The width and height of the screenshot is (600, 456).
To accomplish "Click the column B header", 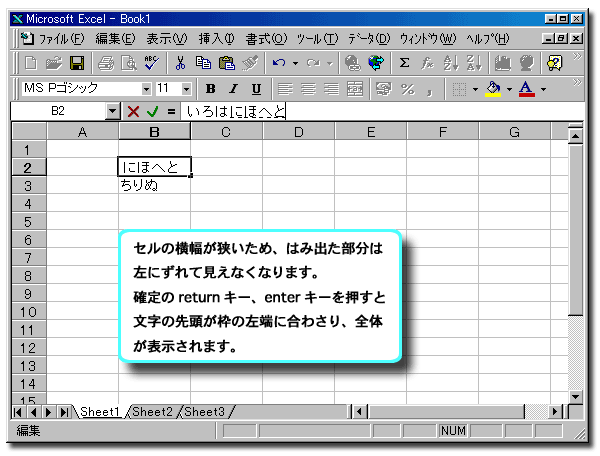I will coord(154,132).
